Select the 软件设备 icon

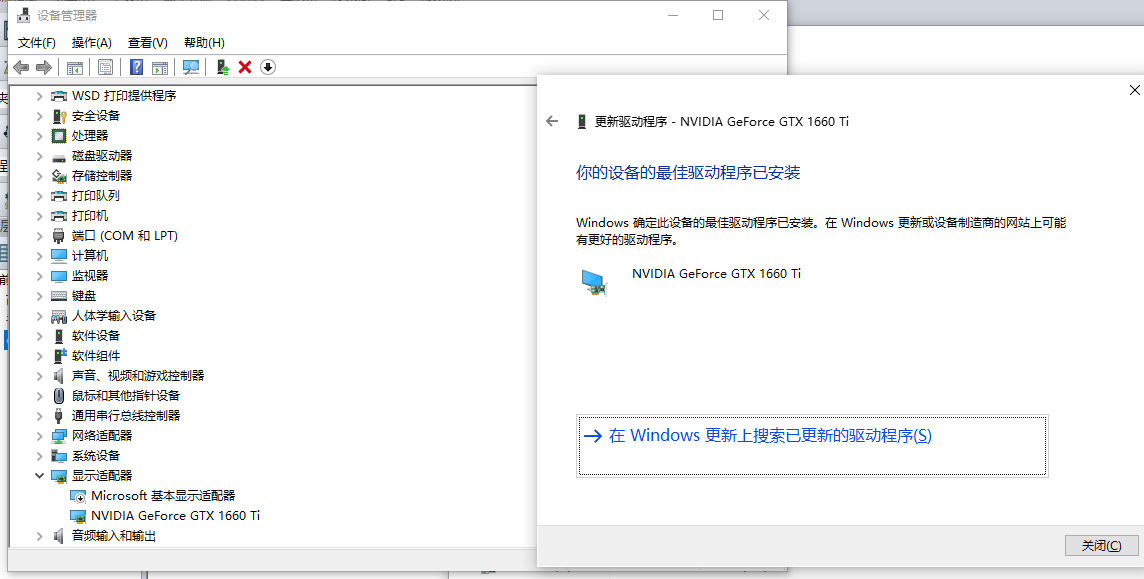coord(59,335)
